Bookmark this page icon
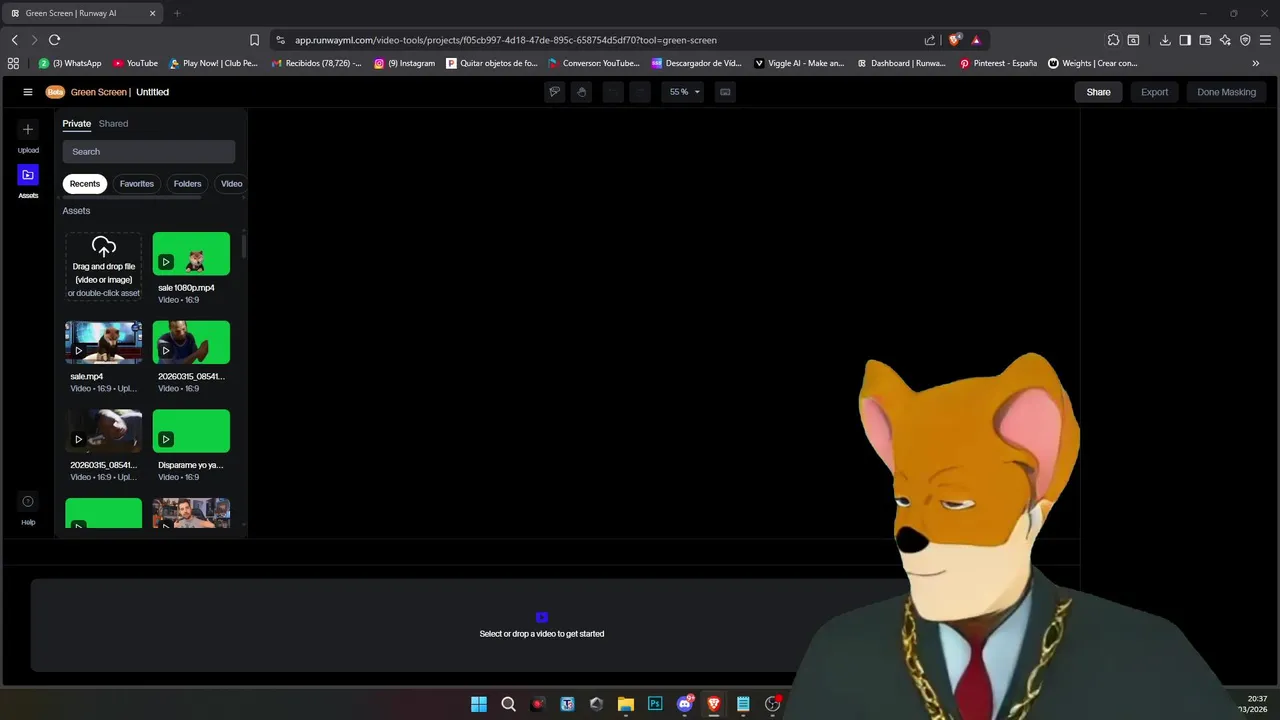The height and width of the screenshot is (720, 1280). (254, 40)
